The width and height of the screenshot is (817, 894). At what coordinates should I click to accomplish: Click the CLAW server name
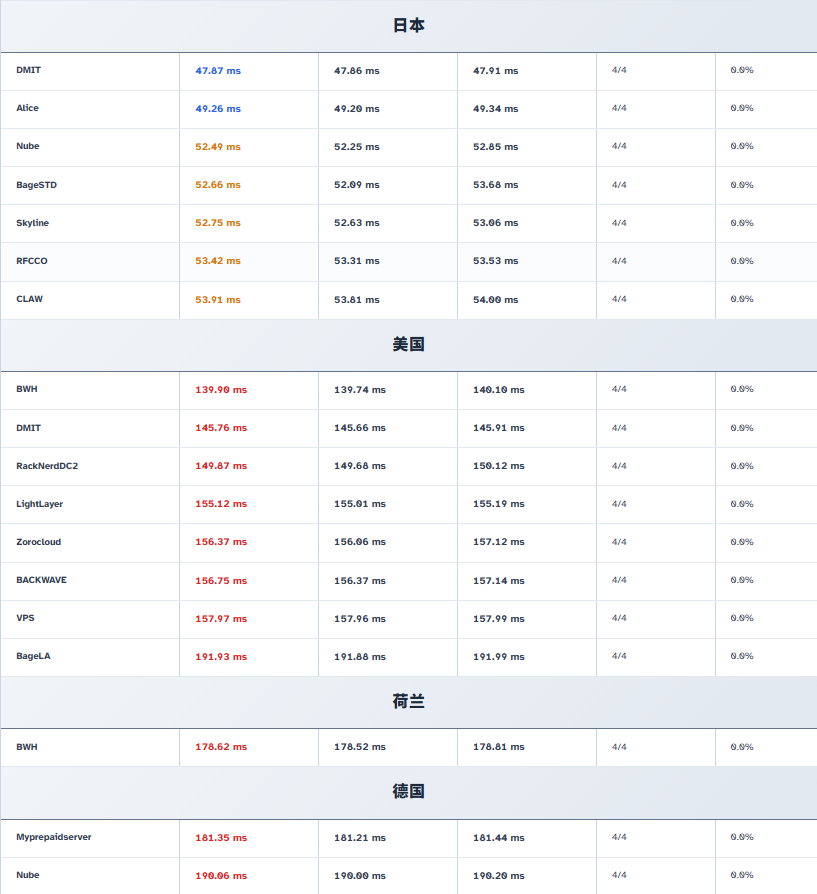click(29, 299)
